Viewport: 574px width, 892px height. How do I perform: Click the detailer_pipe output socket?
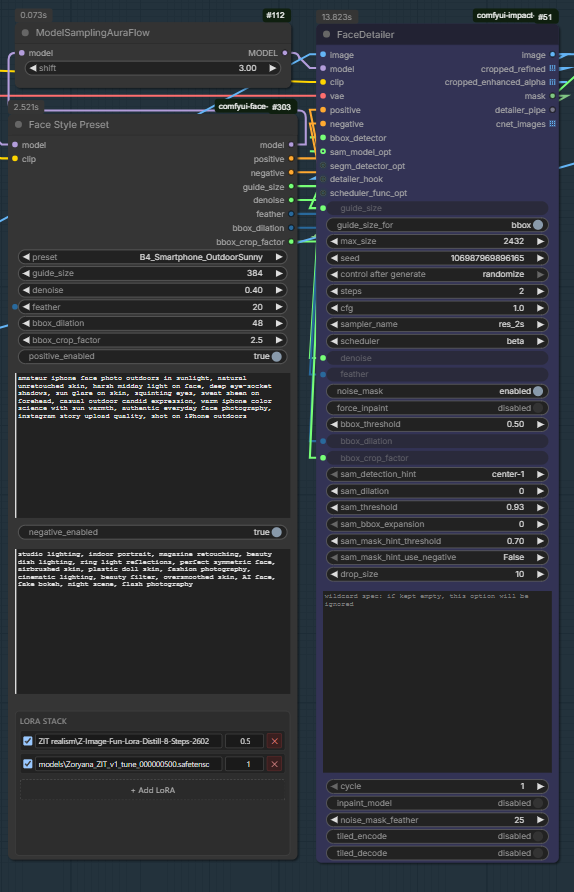click(x=552, y=110)
